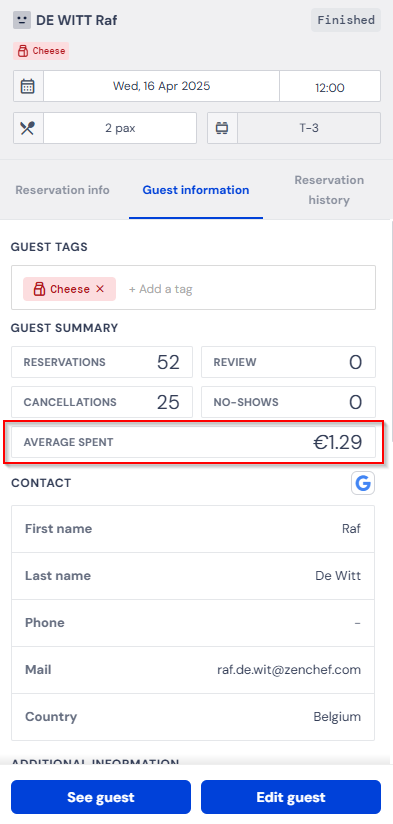Click the cheese icon in the Guest Tags box
The width and height of the screenshot is (393, 824).
point(38,289)
